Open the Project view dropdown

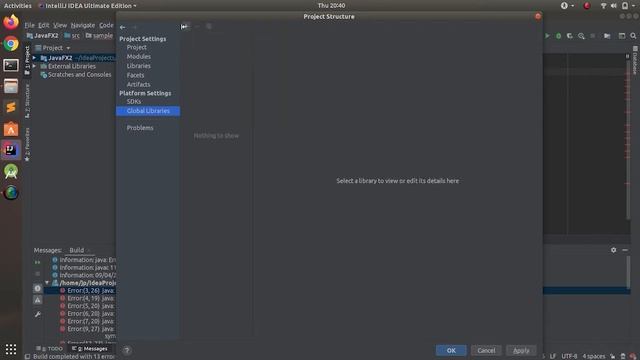[53, 48]
